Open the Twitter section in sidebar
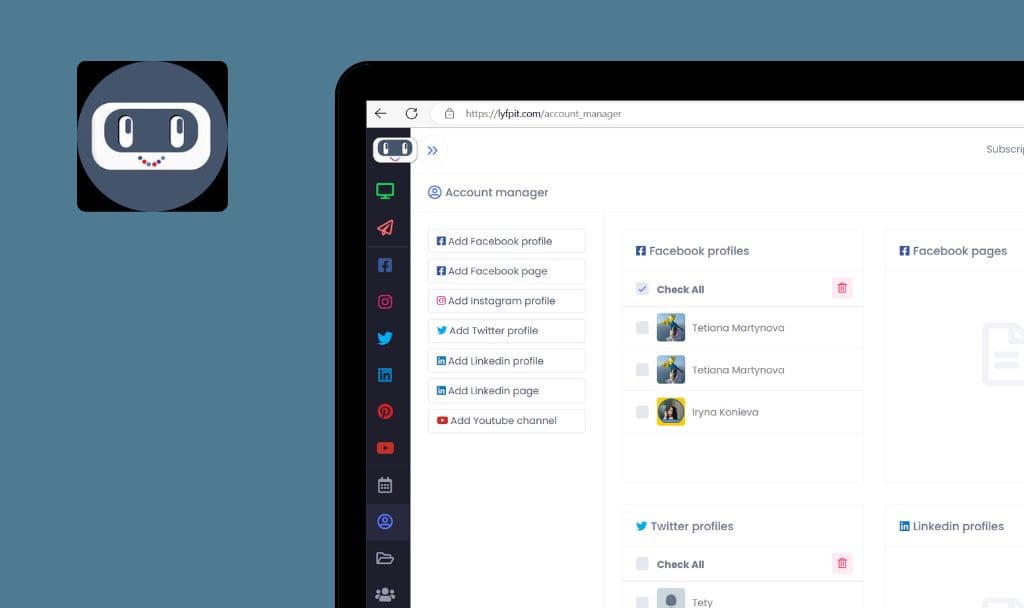1024x608 pixels. [385, 338]
